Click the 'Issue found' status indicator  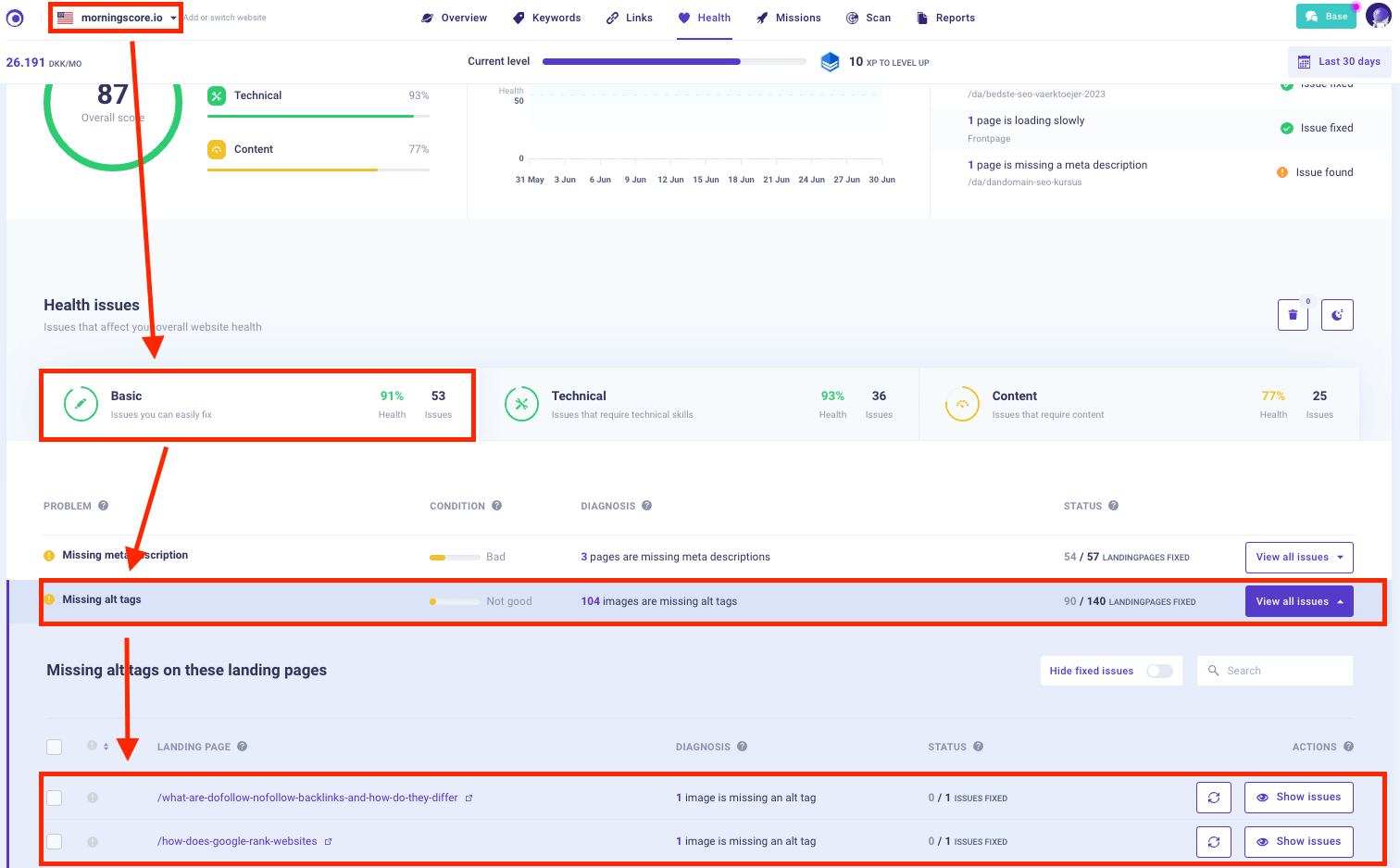click(1315, 172)
